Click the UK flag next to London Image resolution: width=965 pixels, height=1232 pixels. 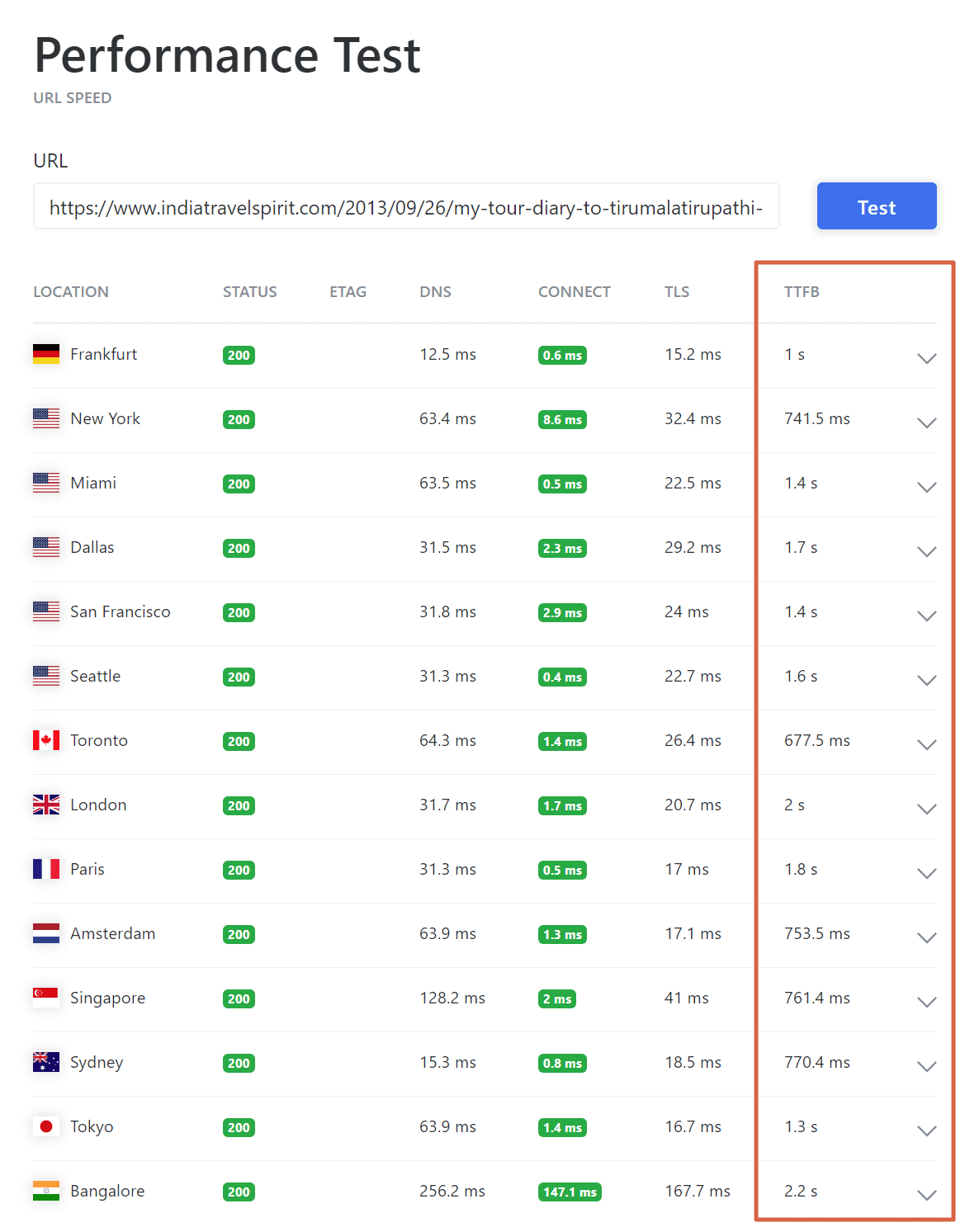tap(46, 805)
